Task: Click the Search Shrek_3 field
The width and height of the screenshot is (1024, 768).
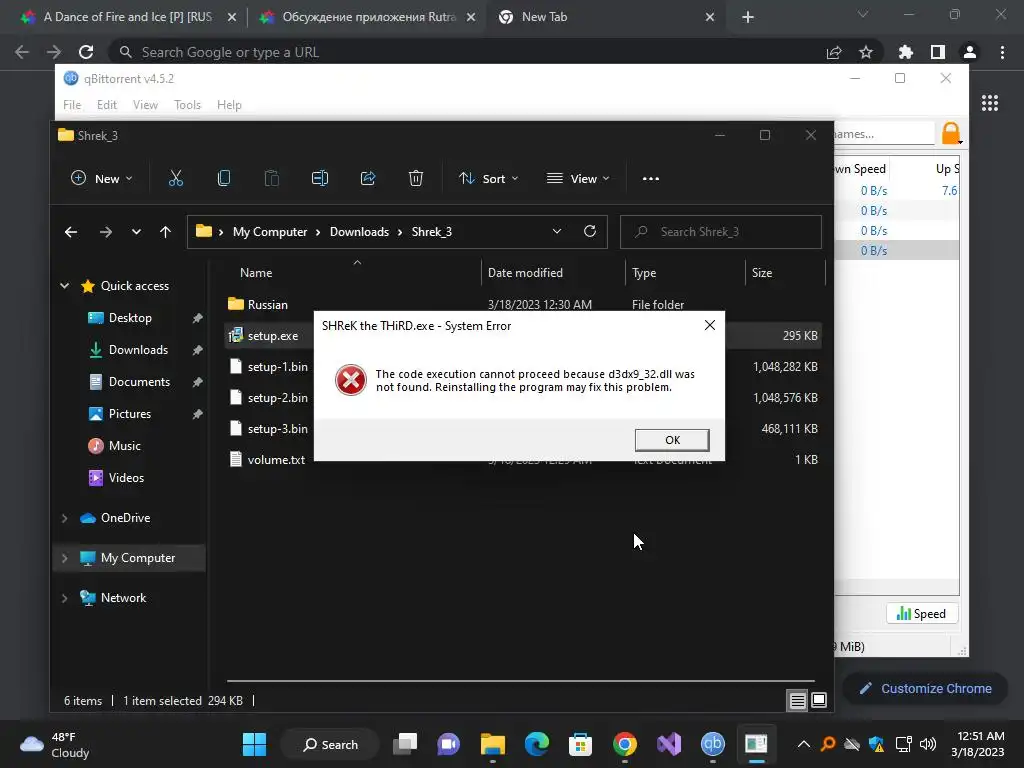Action: tap(720, 232)
